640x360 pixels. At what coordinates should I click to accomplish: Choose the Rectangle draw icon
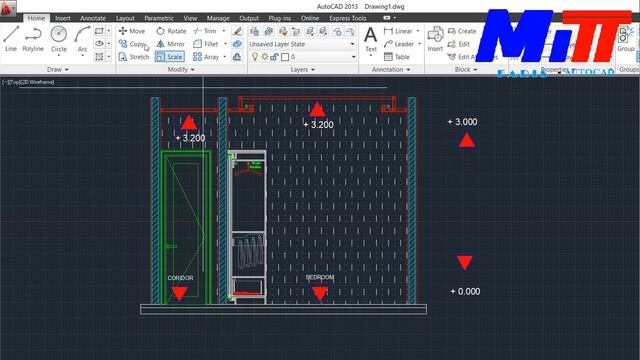click(99, 31)
